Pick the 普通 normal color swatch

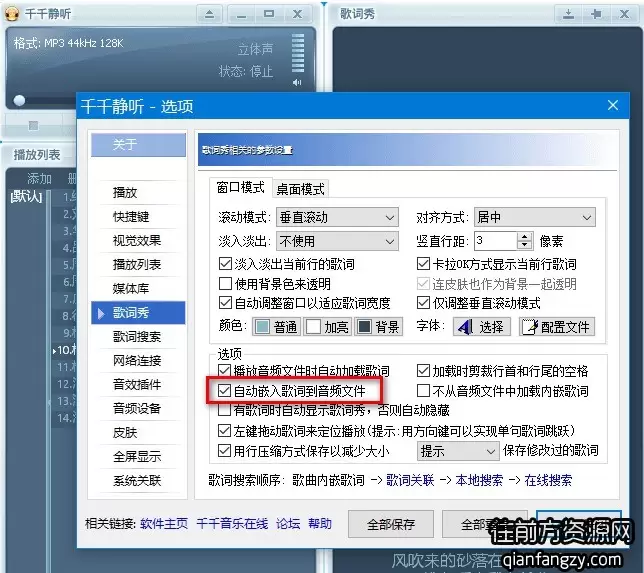click(276, 327)
